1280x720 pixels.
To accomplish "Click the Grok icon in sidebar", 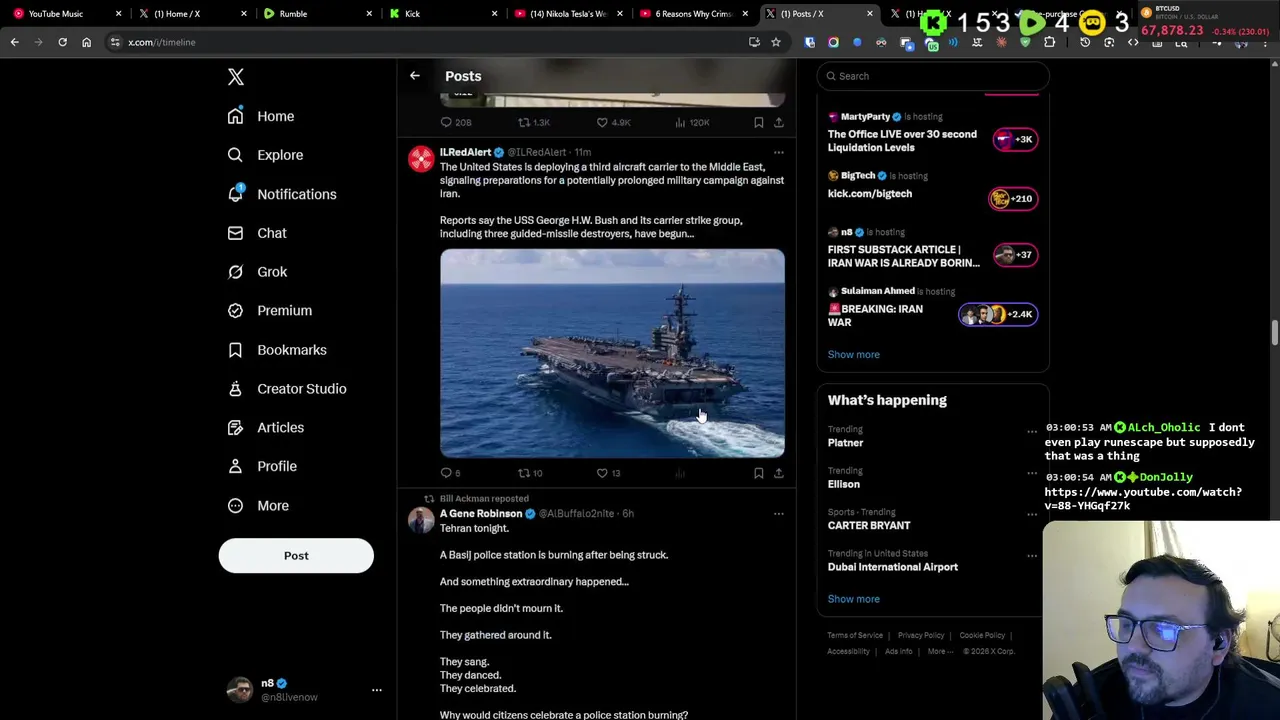I will 235,272.
